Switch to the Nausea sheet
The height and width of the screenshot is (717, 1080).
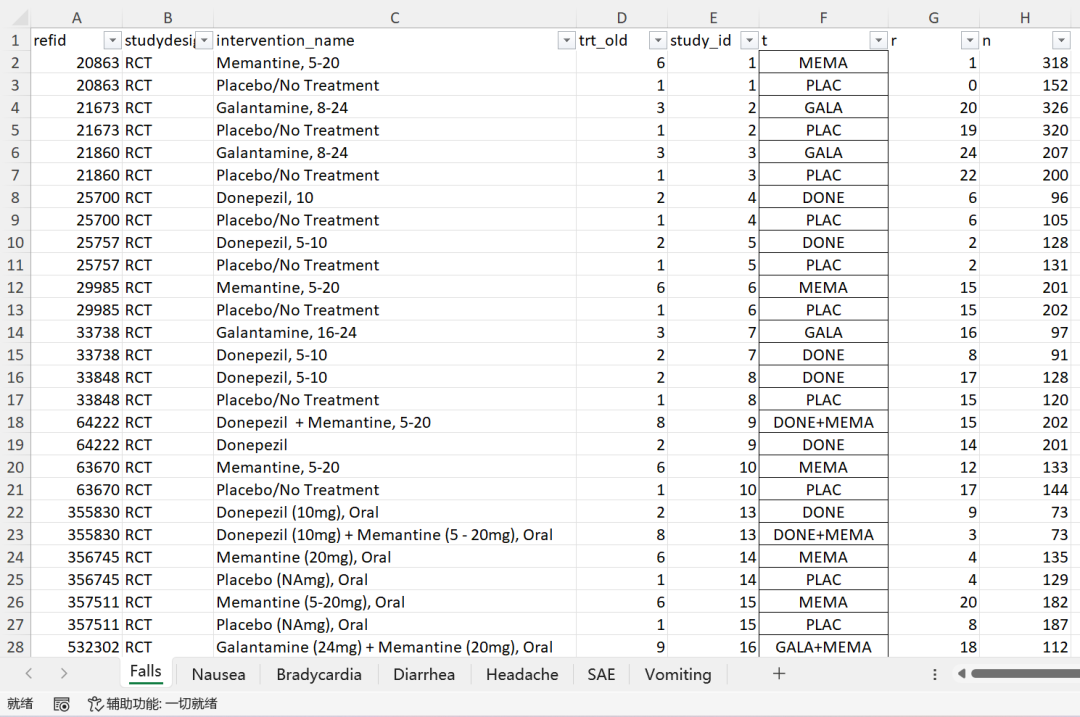pyautogui.click(x=217, y=674)
